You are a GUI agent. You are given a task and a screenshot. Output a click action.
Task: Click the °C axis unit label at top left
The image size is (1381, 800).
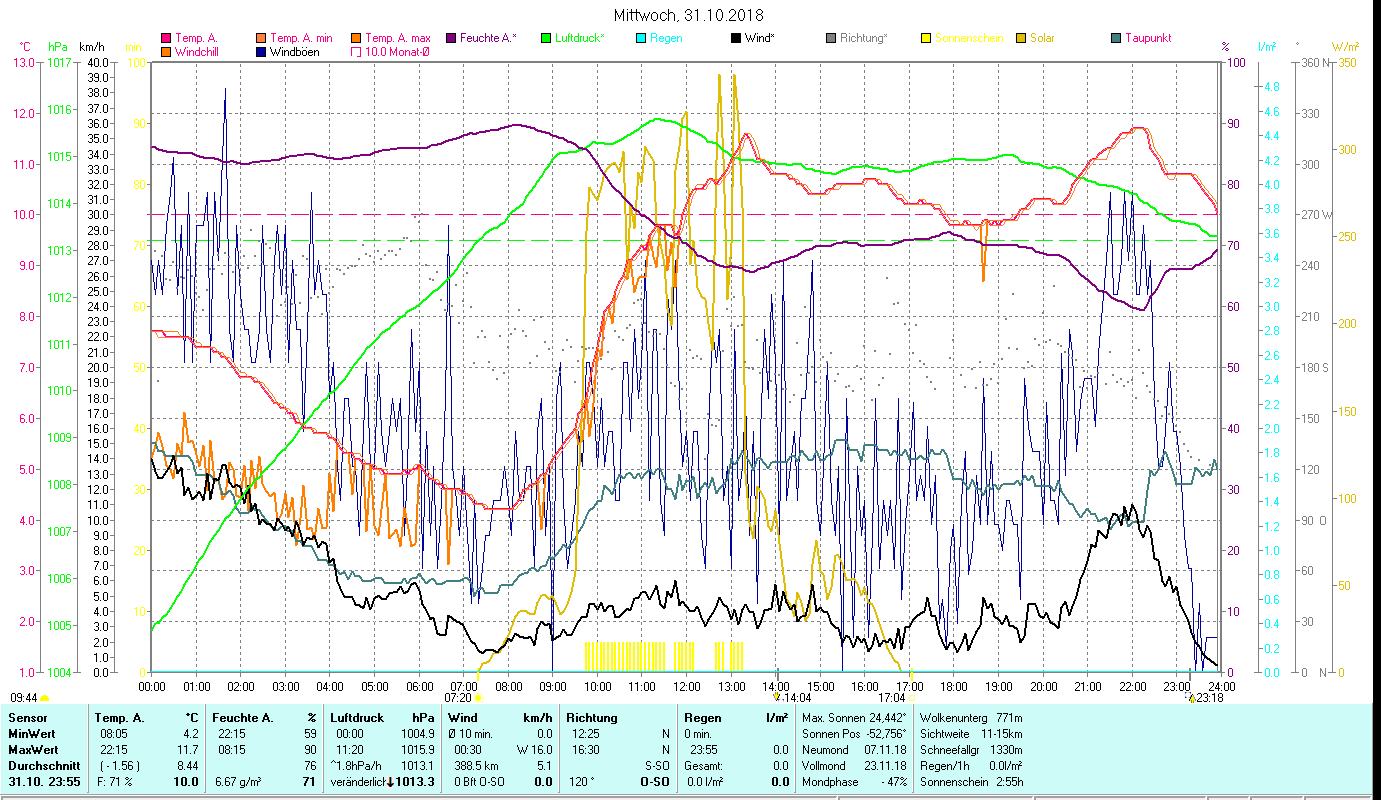(25, 47)
